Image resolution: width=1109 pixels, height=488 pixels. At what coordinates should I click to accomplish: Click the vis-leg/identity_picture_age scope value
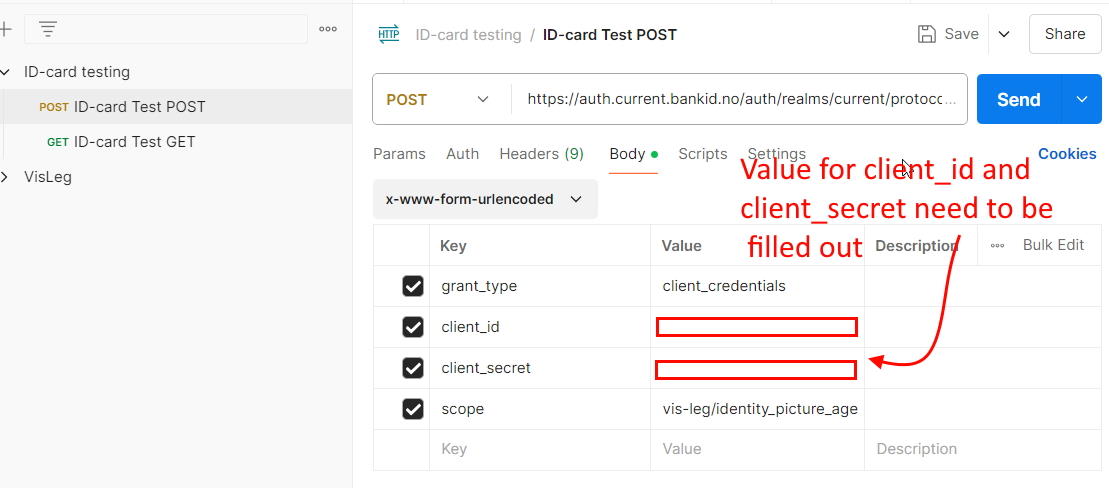760,409
